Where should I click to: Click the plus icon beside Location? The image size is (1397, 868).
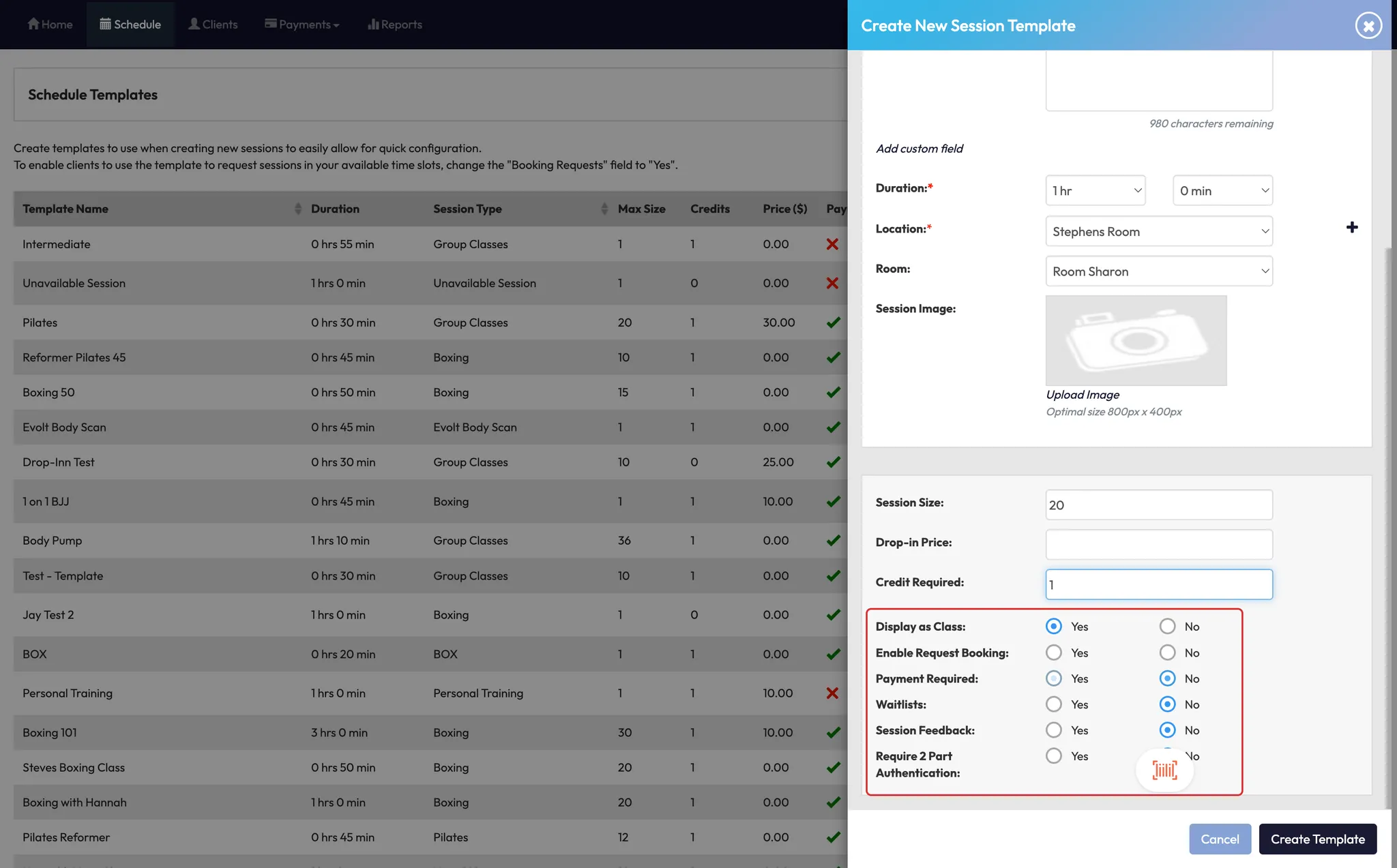coord(1351,228)
